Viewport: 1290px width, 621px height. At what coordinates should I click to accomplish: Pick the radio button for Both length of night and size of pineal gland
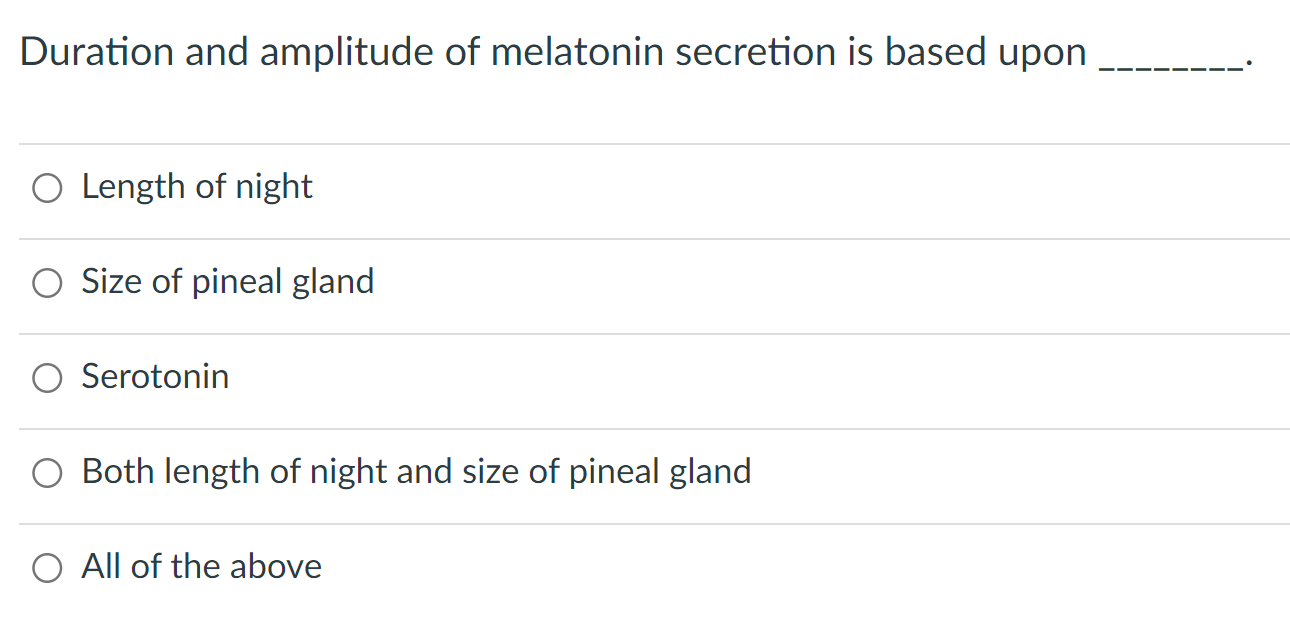47,473
